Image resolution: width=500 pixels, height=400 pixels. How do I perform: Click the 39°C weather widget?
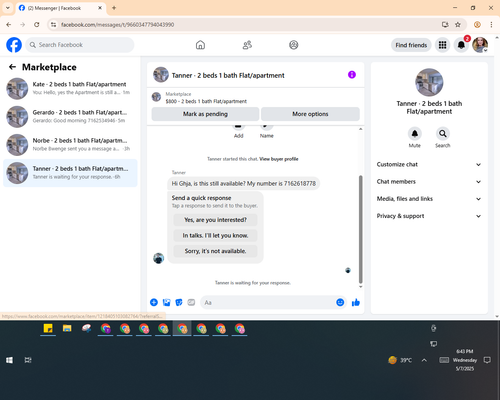pos(400,360)
